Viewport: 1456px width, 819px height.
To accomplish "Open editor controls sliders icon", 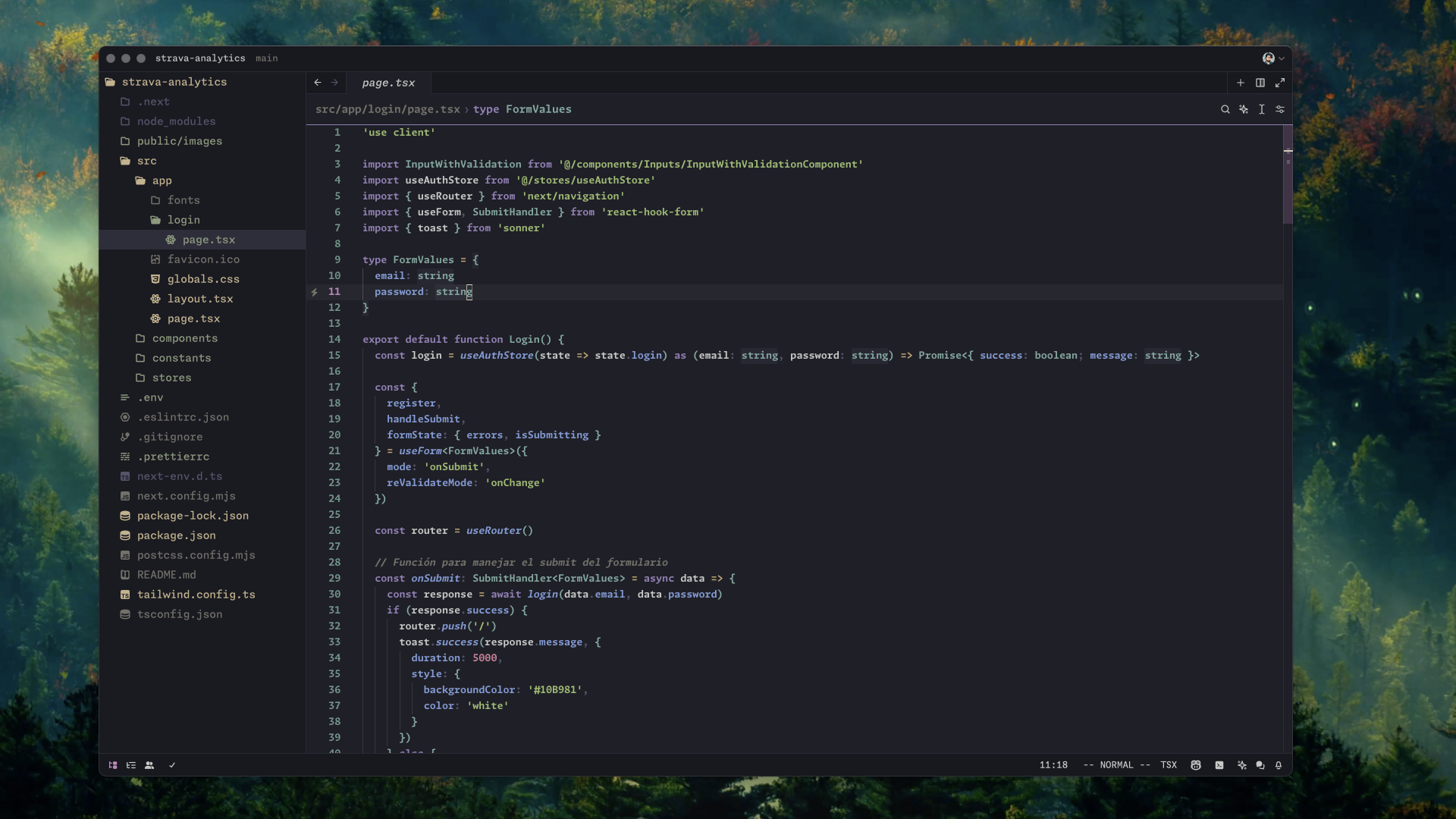I will [x=1280, y=109].
